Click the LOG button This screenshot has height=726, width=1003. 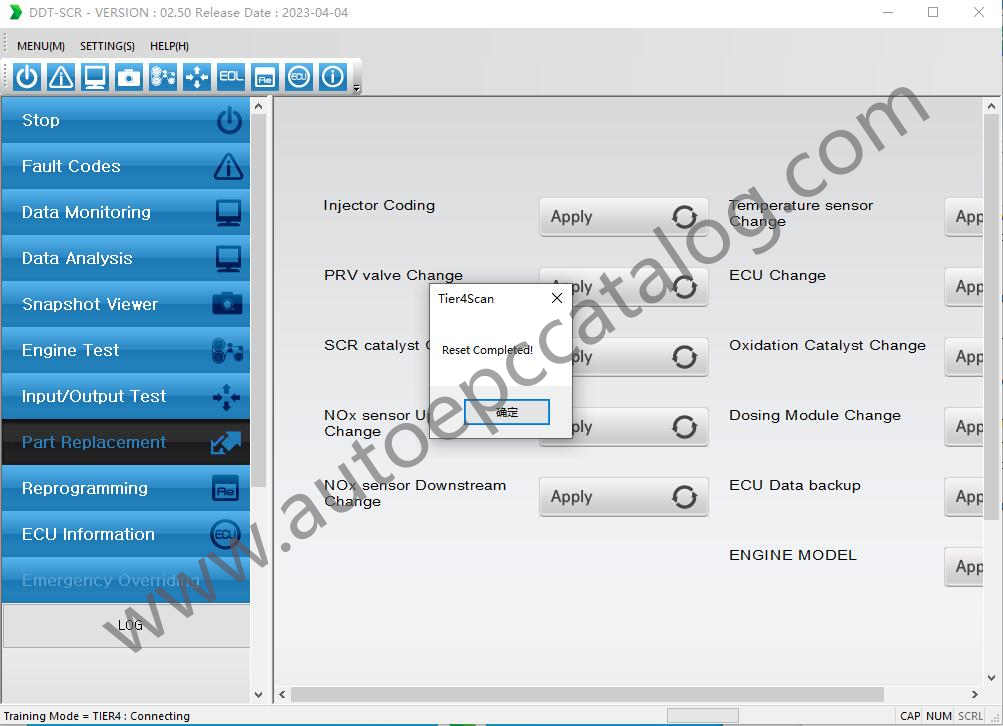(128, 626)
